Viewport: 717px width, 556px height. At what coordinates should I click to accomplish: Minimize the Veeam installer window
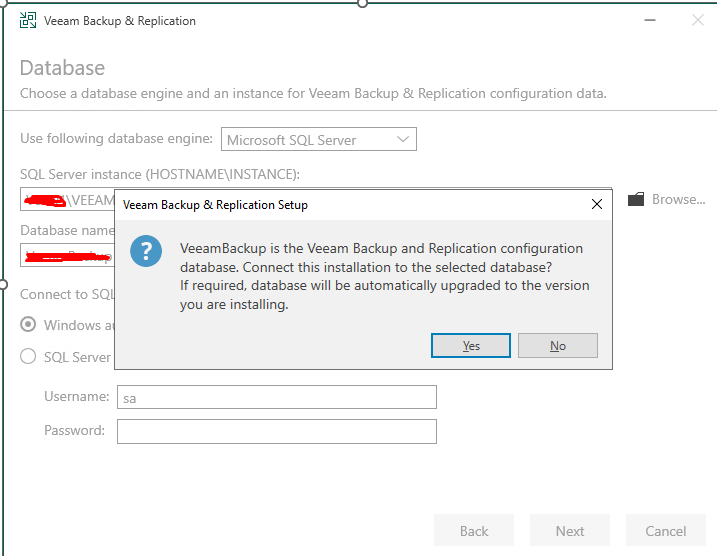[650, 20]
